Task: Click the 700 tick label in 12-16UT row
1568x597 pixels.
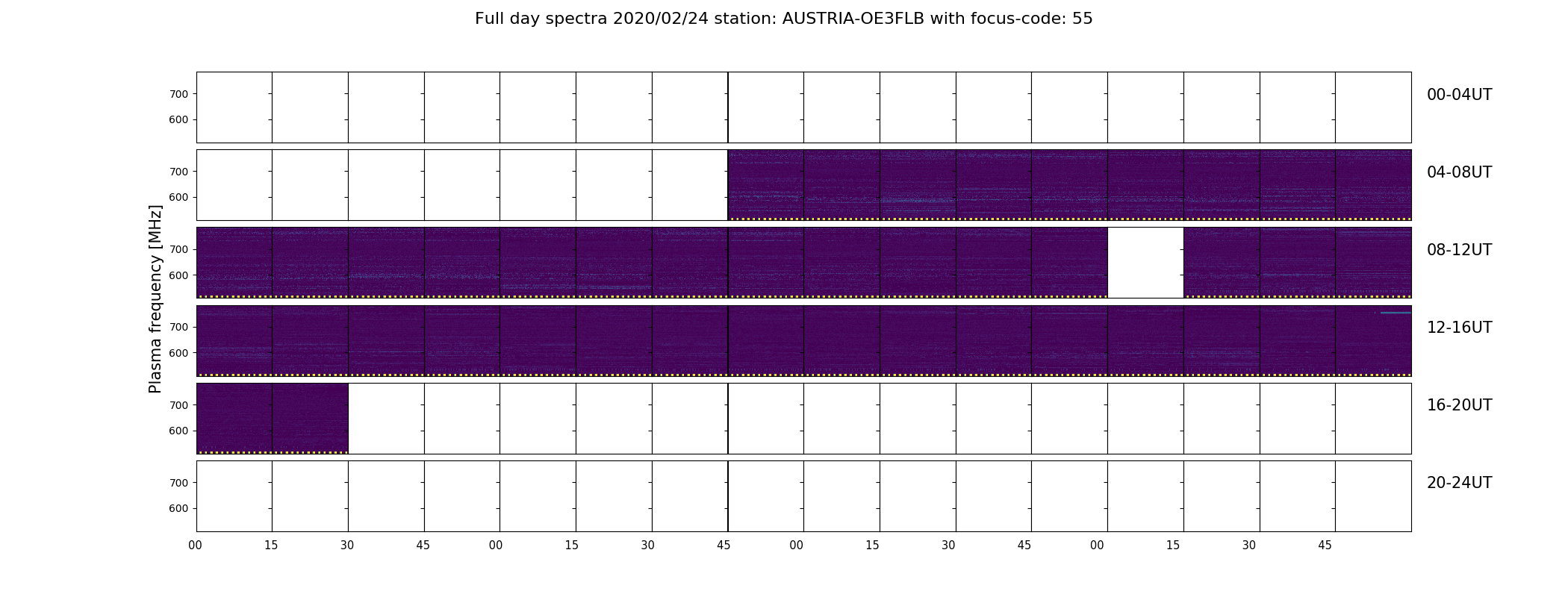Action: [178, 327]
